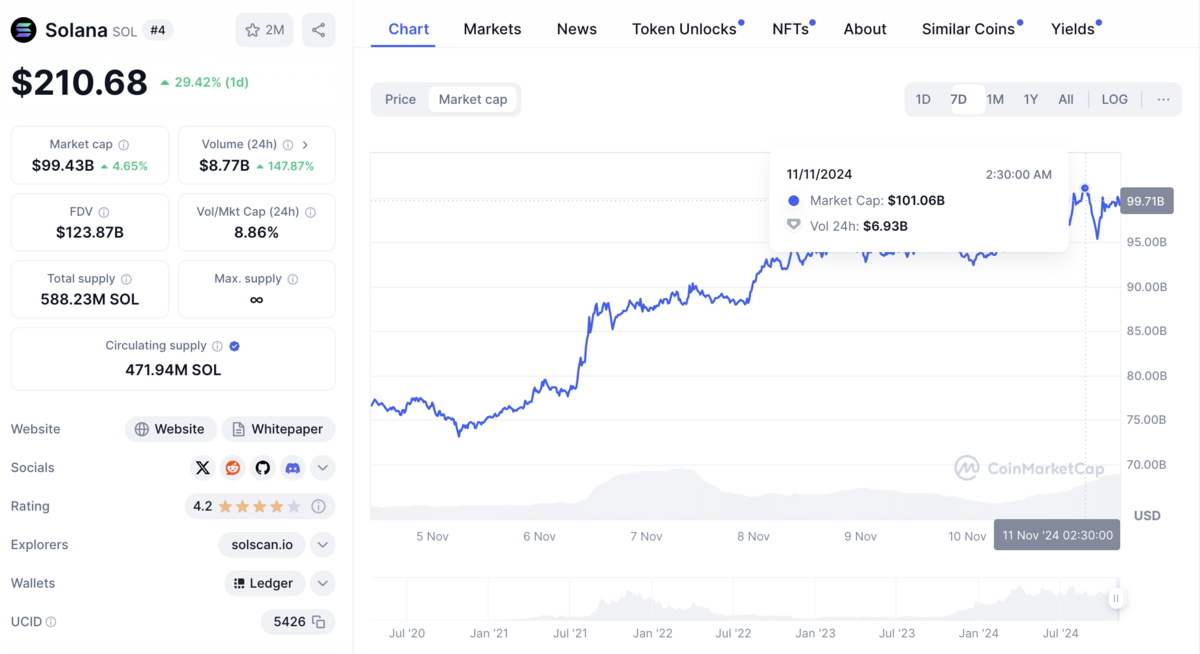
Task: Show Circulating supply info icon
Action: click(217, 346)
